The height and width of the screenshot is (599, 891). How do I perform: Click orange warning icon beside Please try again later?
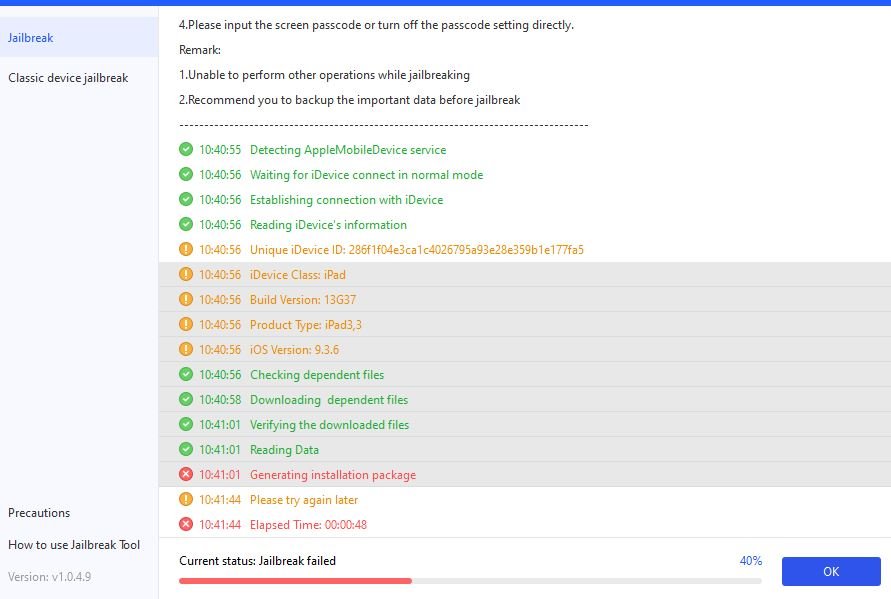click(x=186, y=500)
